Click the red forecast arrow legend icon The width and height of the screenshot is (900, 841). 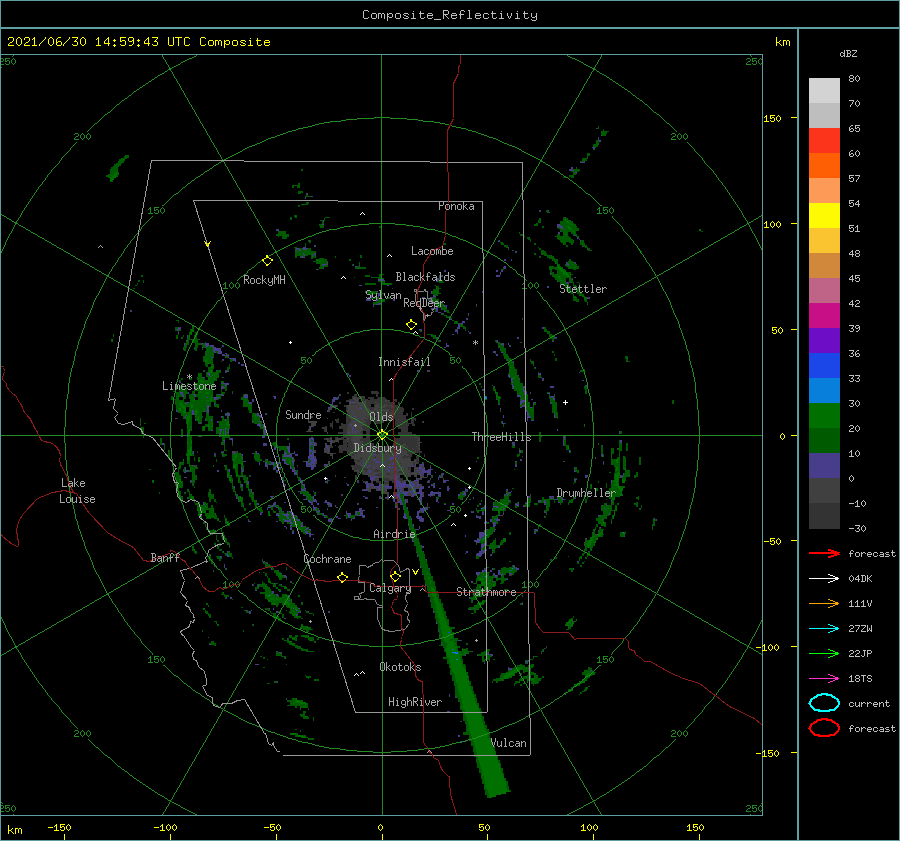(824, 553)
